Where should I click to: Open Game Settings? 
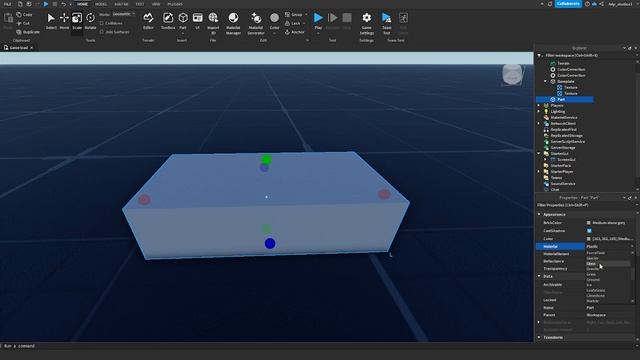pos(367,23)
